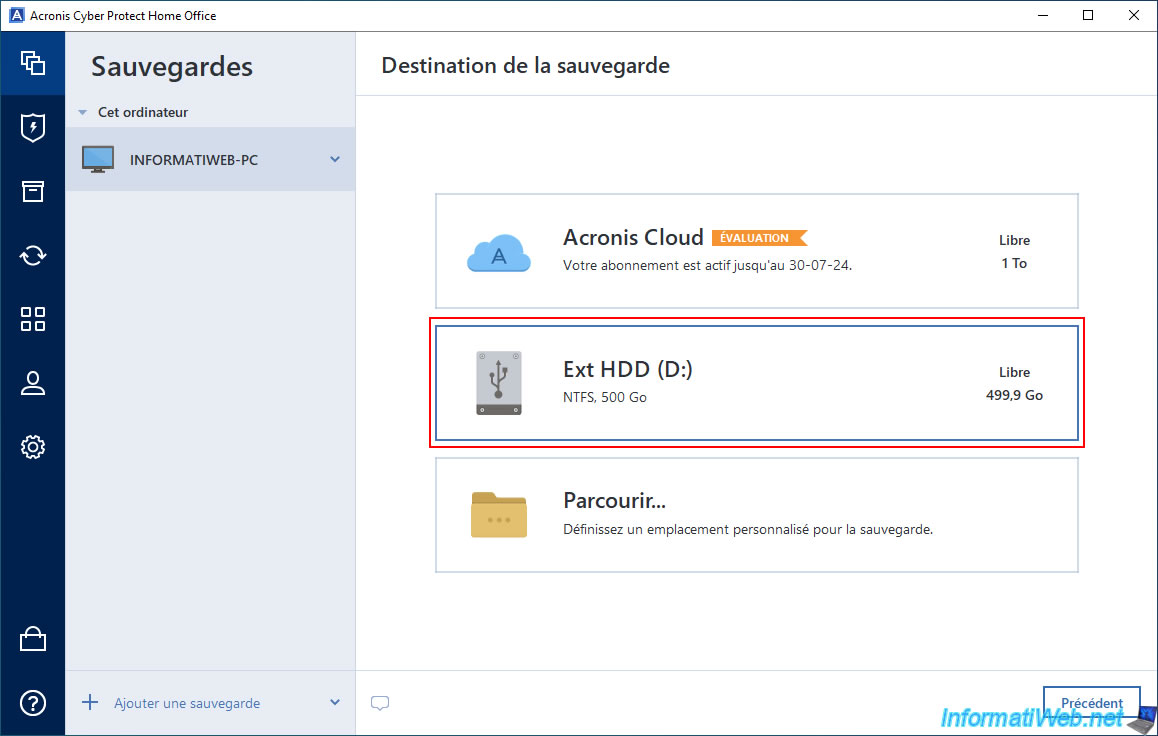Click the 'Destination de la sauvegarde' title
The image size is (1158, 736).
525,66
